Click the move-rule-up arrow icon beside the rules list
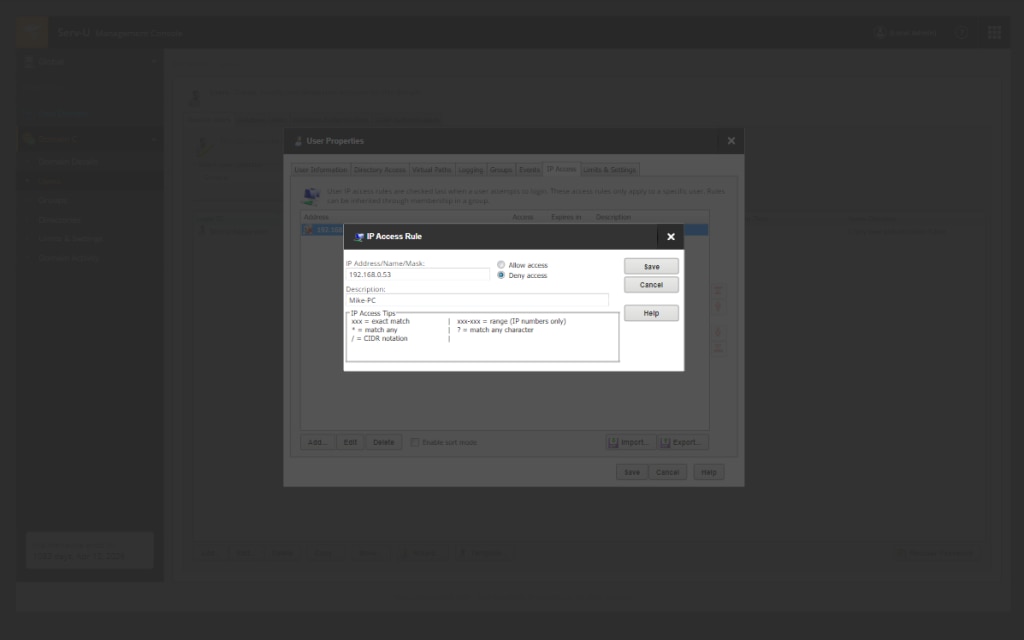This screenshot has height=640, width=1024. [x=718, y=307]
